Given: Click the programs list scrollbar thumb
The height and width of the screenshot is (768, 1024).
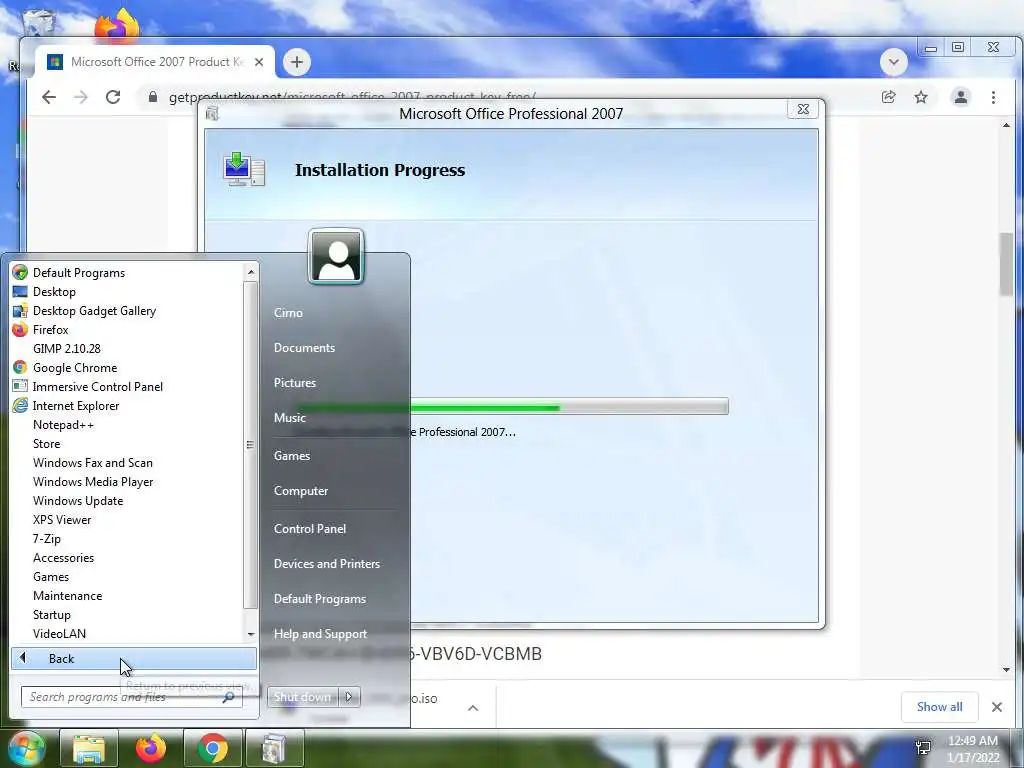Looking at the screenshot, I should coord(250,445).
